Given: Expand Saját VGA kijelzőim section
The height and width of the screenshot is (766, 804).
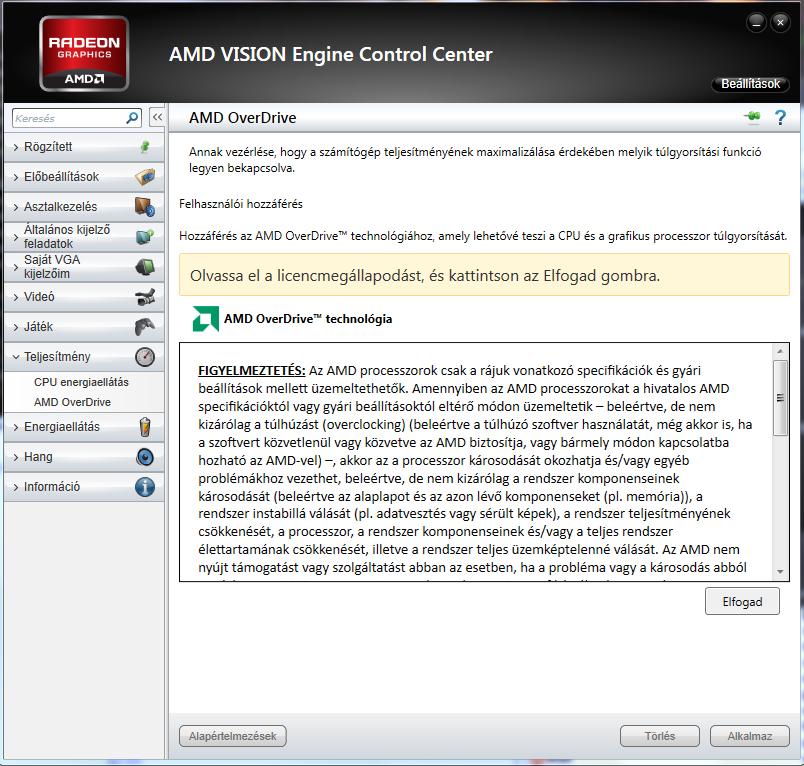Looking at the screenshot, I should [x=84, y=267].
